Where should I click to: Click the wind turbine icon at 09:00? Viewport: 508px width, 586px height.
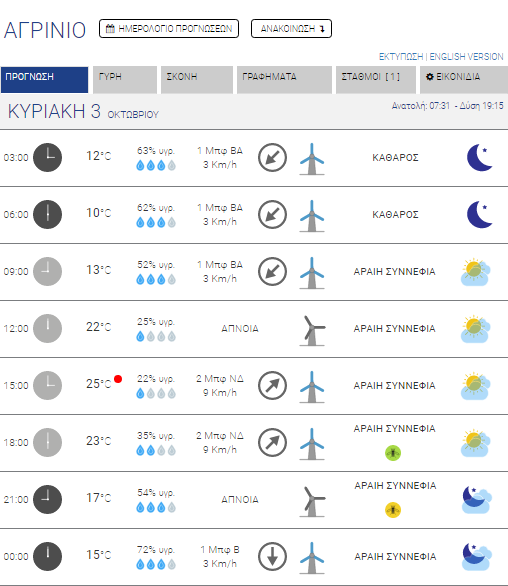312,273
